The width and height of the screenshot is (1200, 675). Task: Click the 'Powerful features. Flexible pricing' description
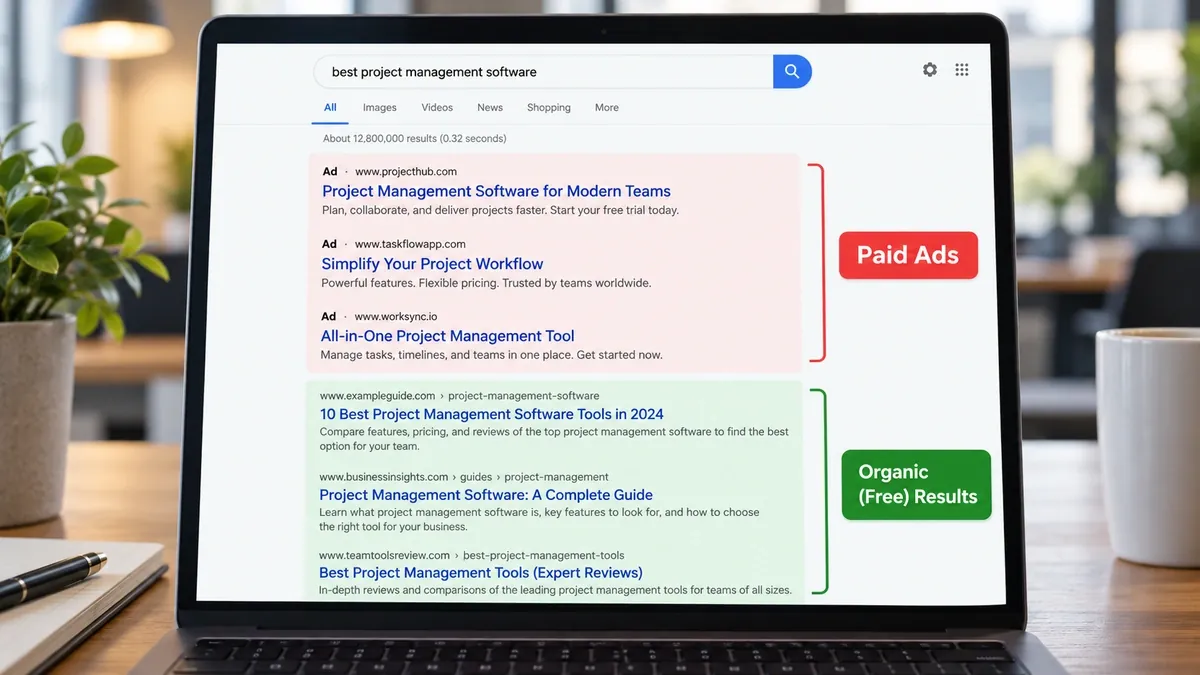[486, 283]
